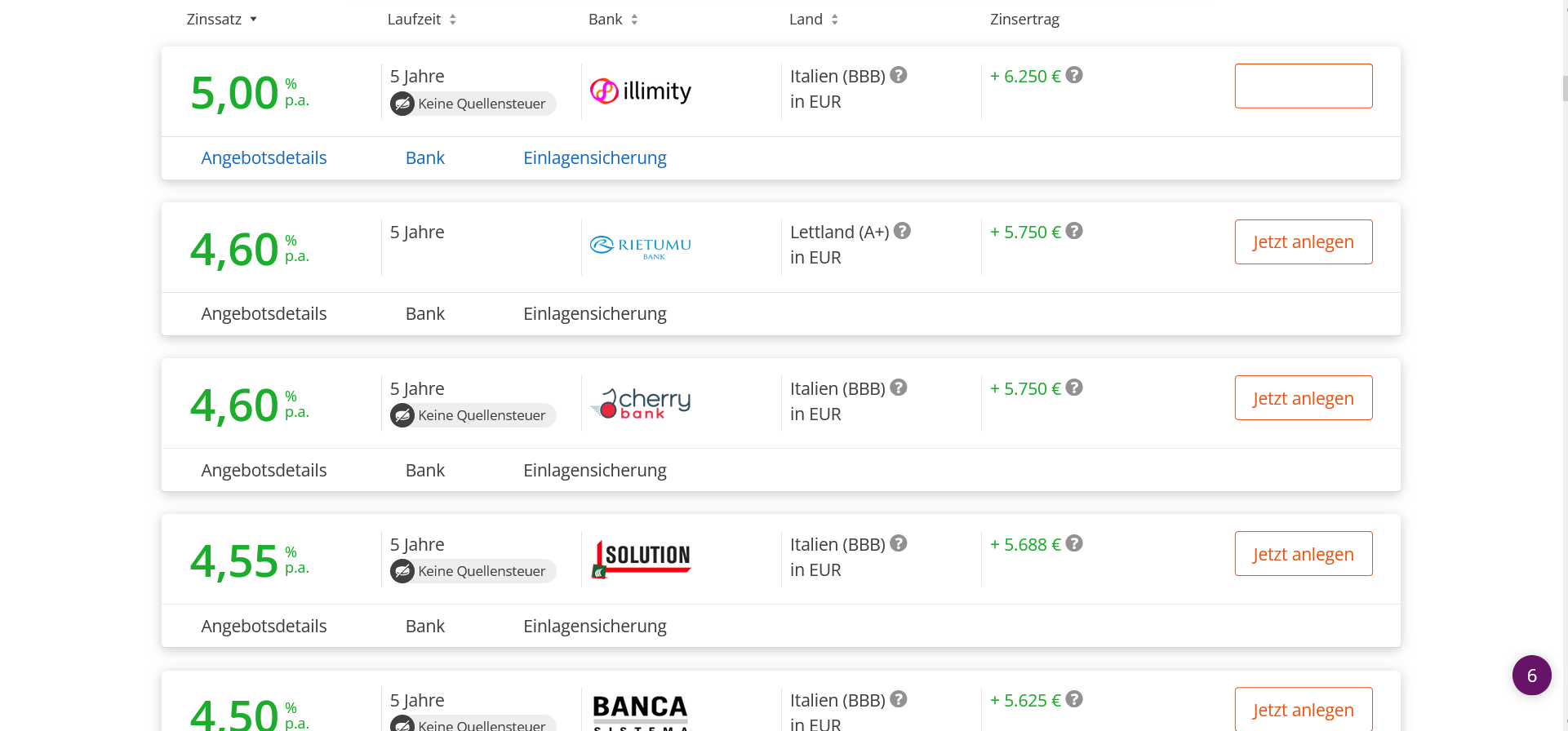
Task: Open help icon beside + 5.688 € Zinsertrag
Action: (1074, 543)
